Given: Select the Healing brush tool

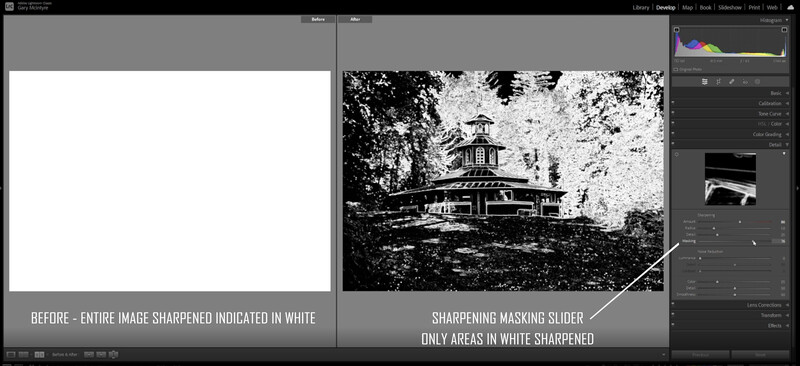Looking at the screenshot, I should tap(731, 82).
